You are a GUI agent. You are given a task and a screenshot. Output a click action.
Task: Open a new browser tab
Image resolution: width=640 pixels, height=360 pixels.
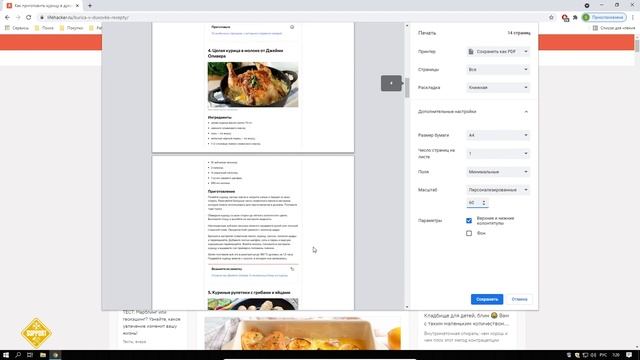[90, 6]
